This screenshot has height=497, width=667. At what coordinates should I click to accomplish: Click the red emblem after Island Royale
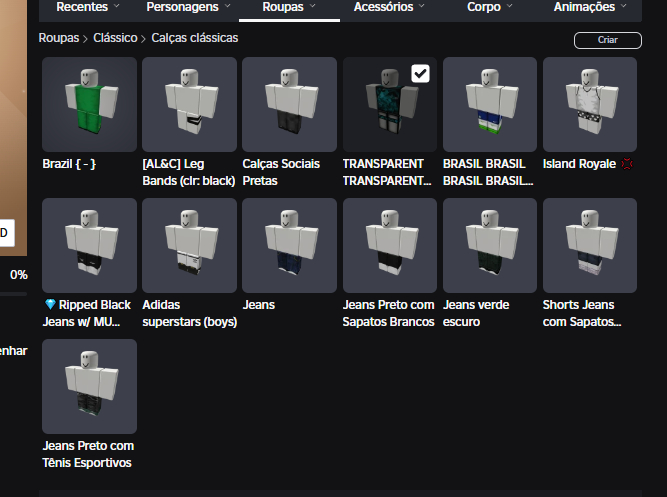[627, 164]
